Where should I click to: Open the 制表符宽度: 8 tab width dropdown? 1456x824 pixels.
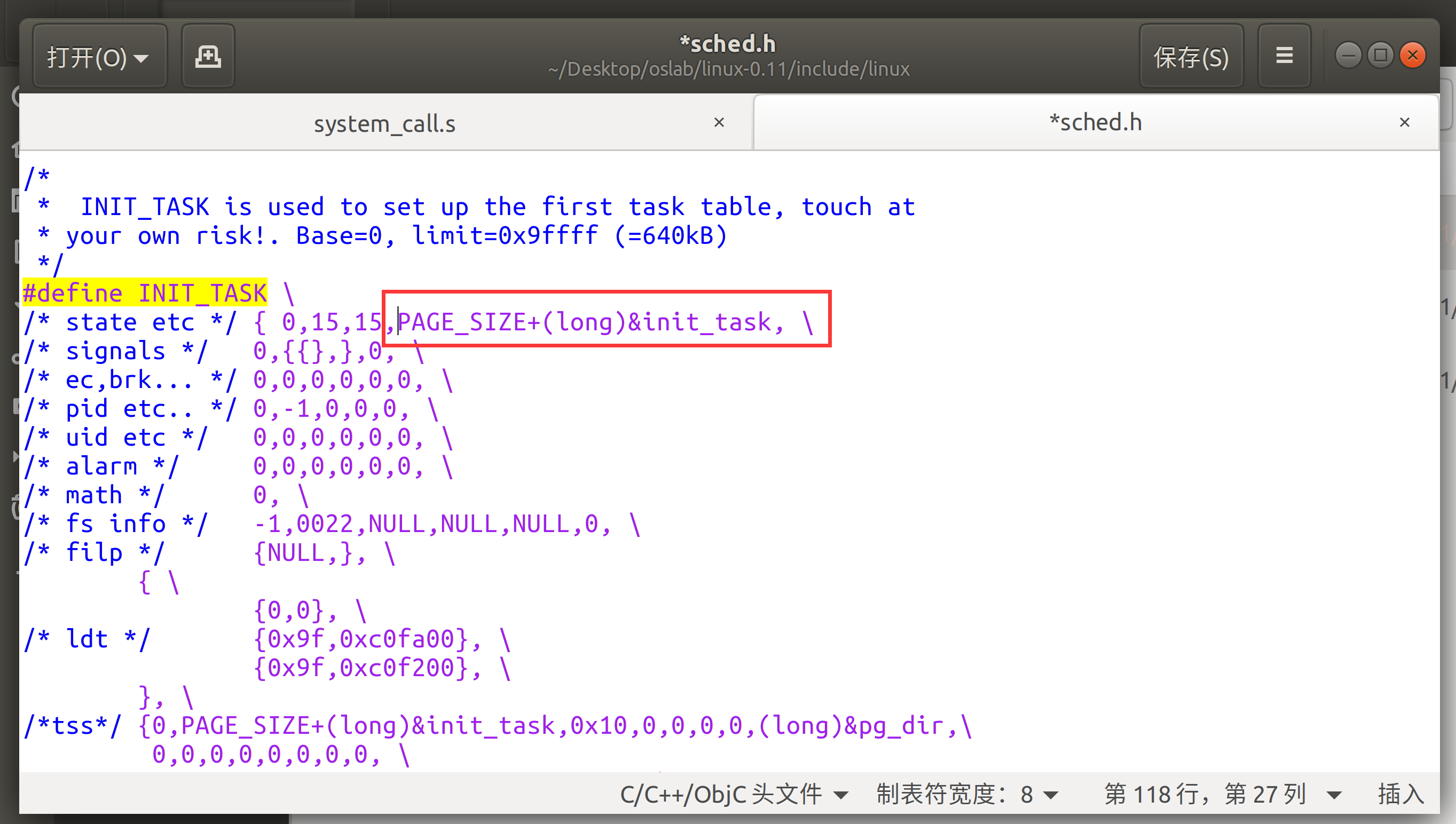click(967, 795)
